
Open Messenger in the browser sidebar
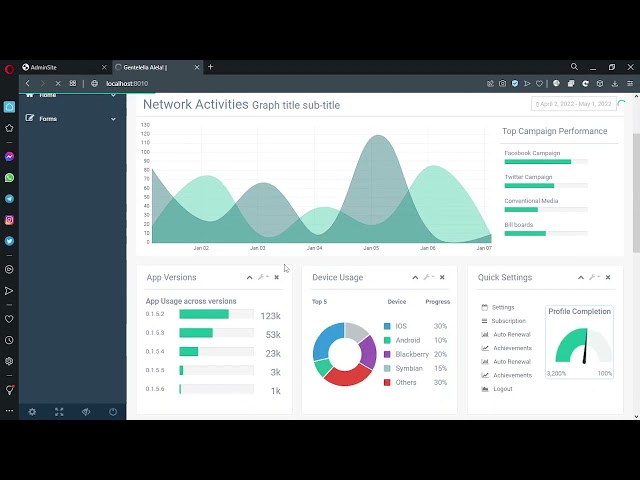tap(9, 157)
